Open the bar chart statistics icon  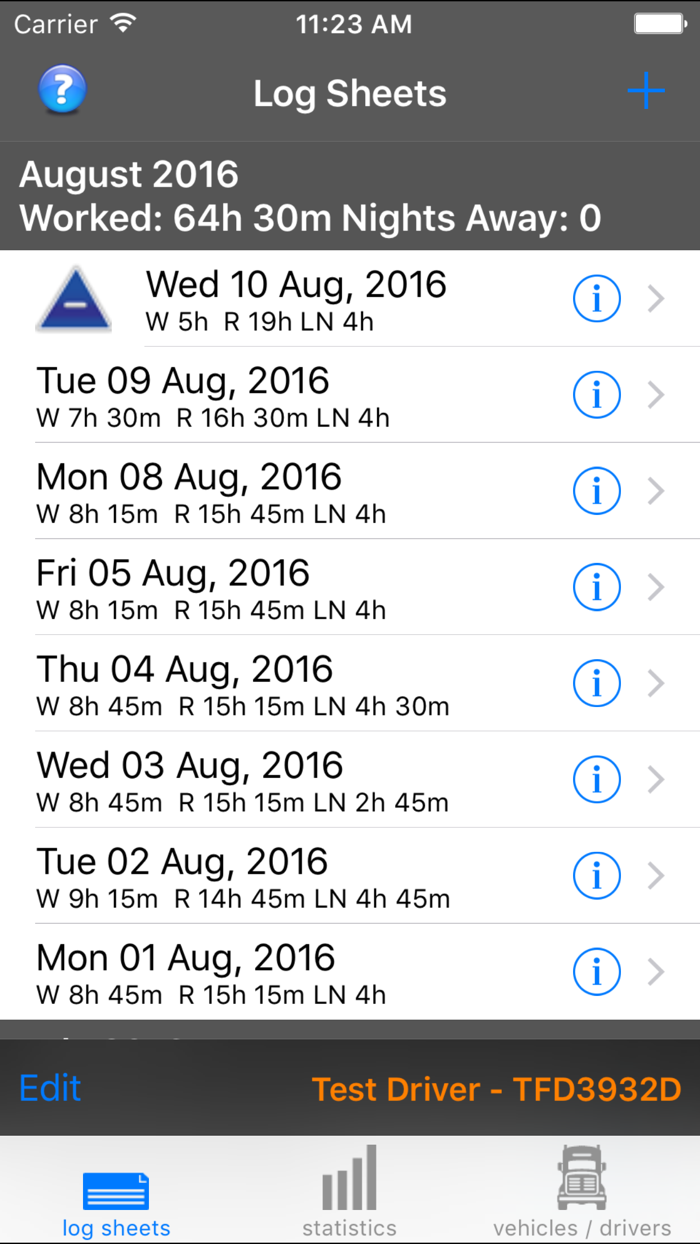coord(348,1185)
